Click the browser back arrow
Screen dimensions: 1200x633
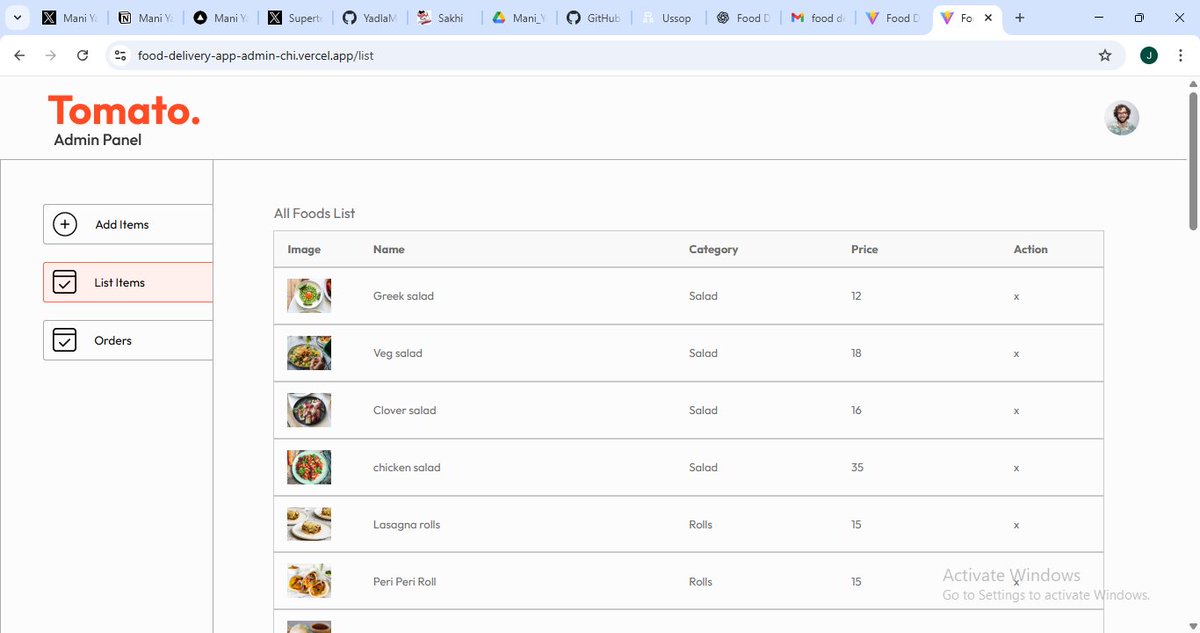pyautogui.click(x=19, y=56)
